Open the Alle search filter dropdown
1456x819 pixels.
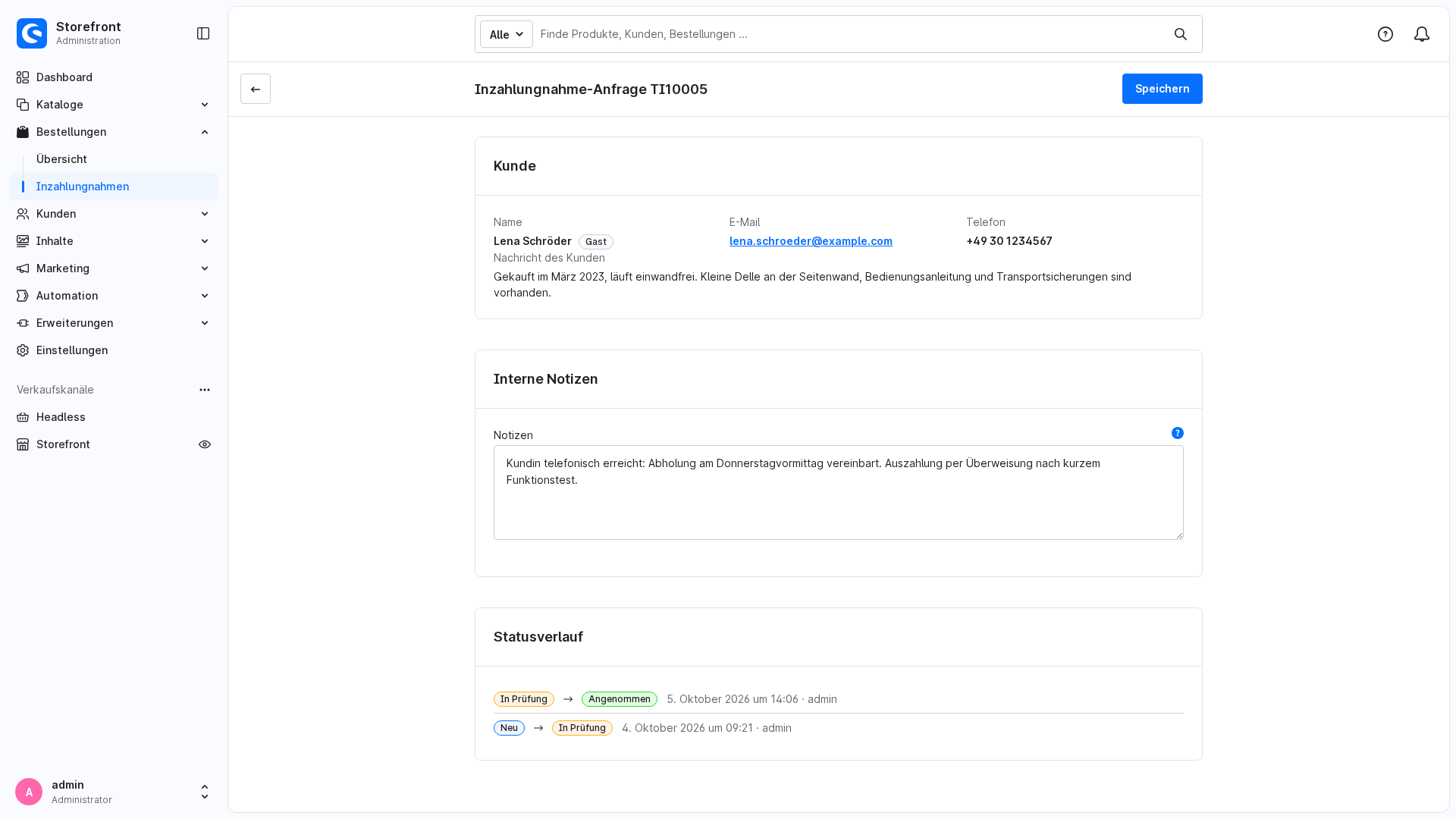pyautogui.click(x=507, y=34)
